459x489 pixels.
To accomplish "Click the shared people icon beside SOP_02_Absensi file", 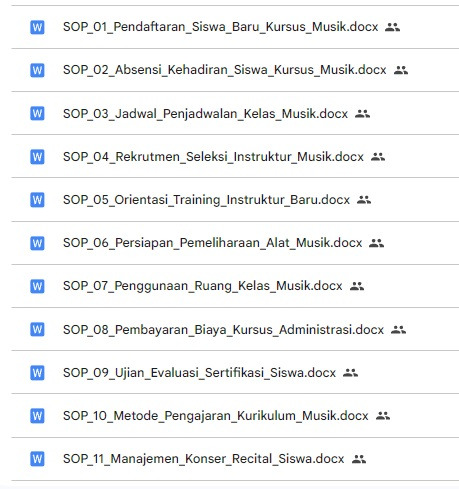I will coord(401,70).
